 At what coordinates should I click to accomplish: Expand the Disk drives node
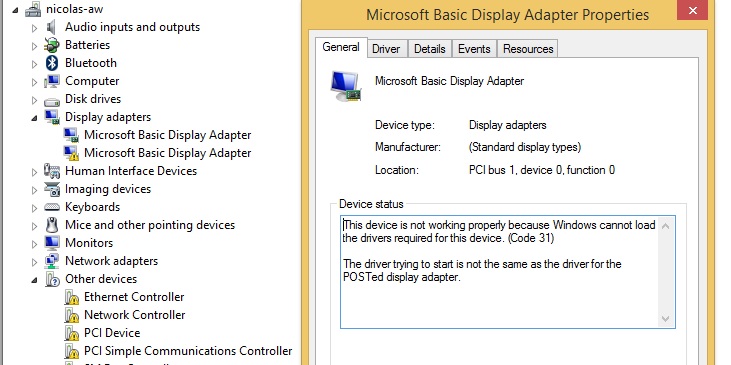[34, 100]
